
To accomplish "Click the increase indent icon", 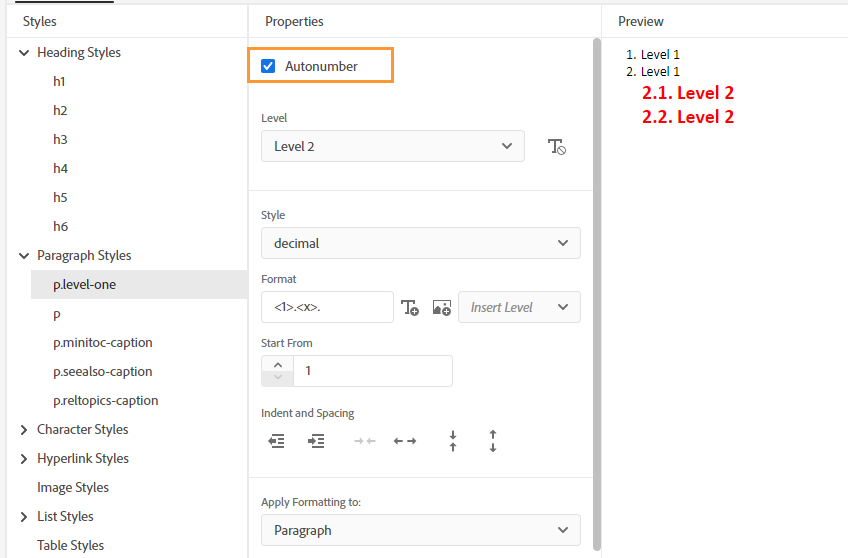I will pos(316,441).
